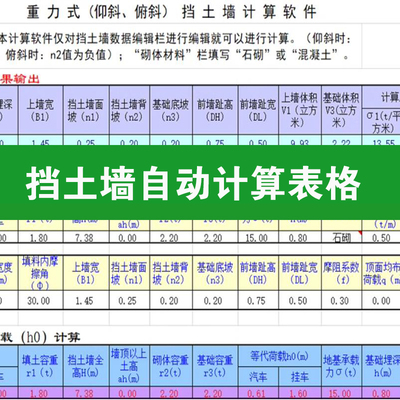Click the yellow header 挡土墙面坡(n1)
Image resolution: width=400 pixels, height=400 pixels.
[x=129, y=273]
